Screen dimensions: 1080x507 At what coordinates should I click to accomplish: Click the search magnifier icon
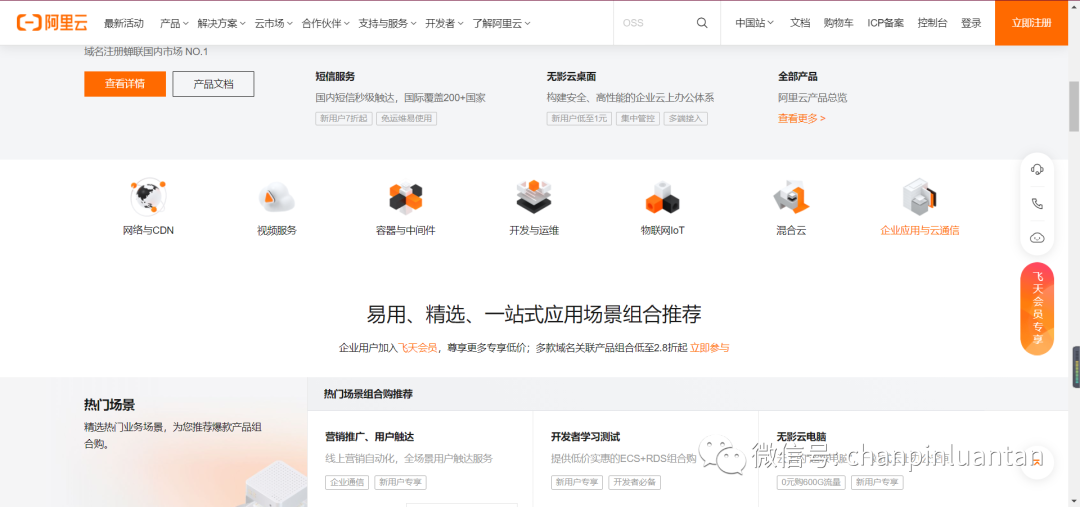click(702, 23)
